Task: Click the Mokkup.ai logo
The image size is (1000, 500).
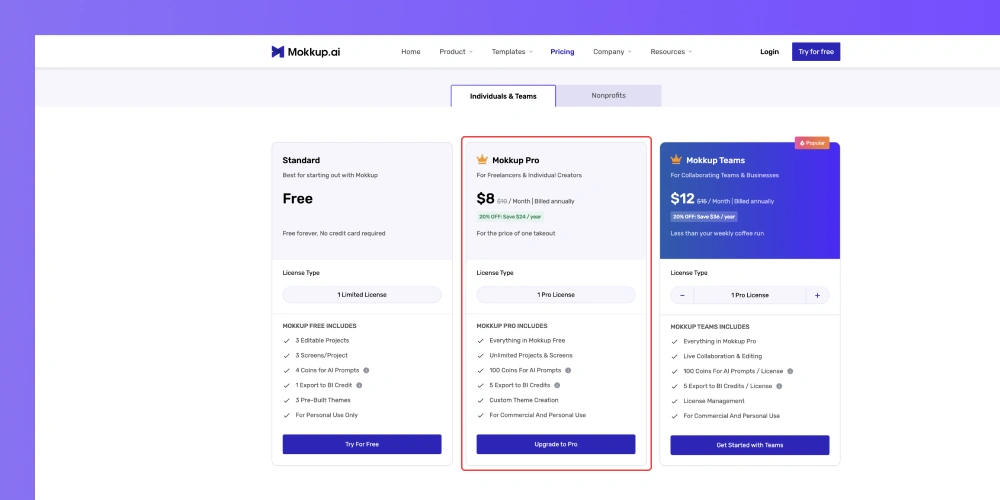Action: (x=305, y=52)
